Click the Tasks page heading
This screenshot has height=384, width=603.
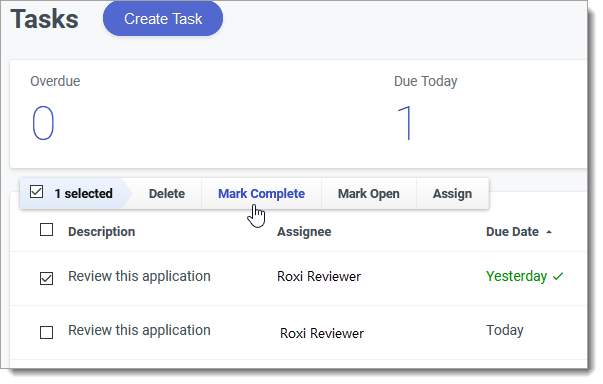45,19
